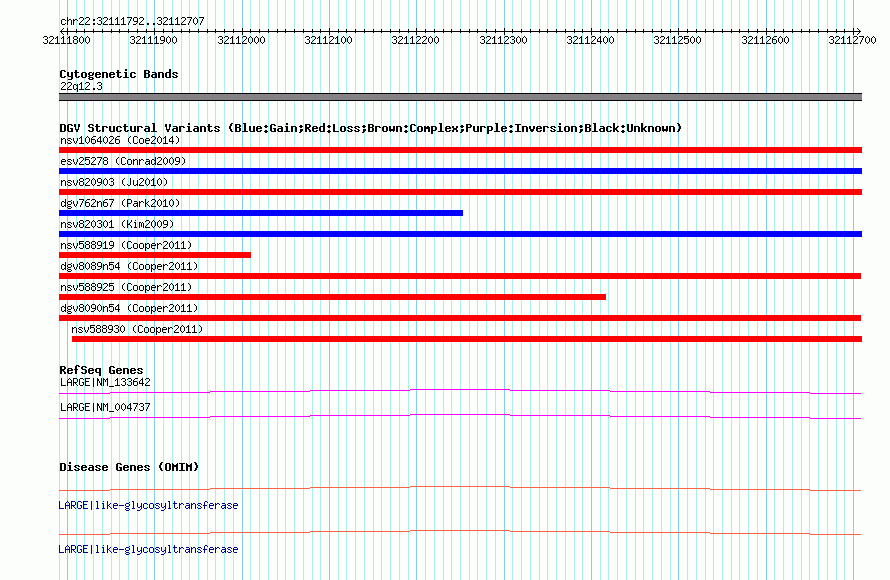Click the red bar for nsv588925
Screen dimensions: 890x580
[333, 297]
